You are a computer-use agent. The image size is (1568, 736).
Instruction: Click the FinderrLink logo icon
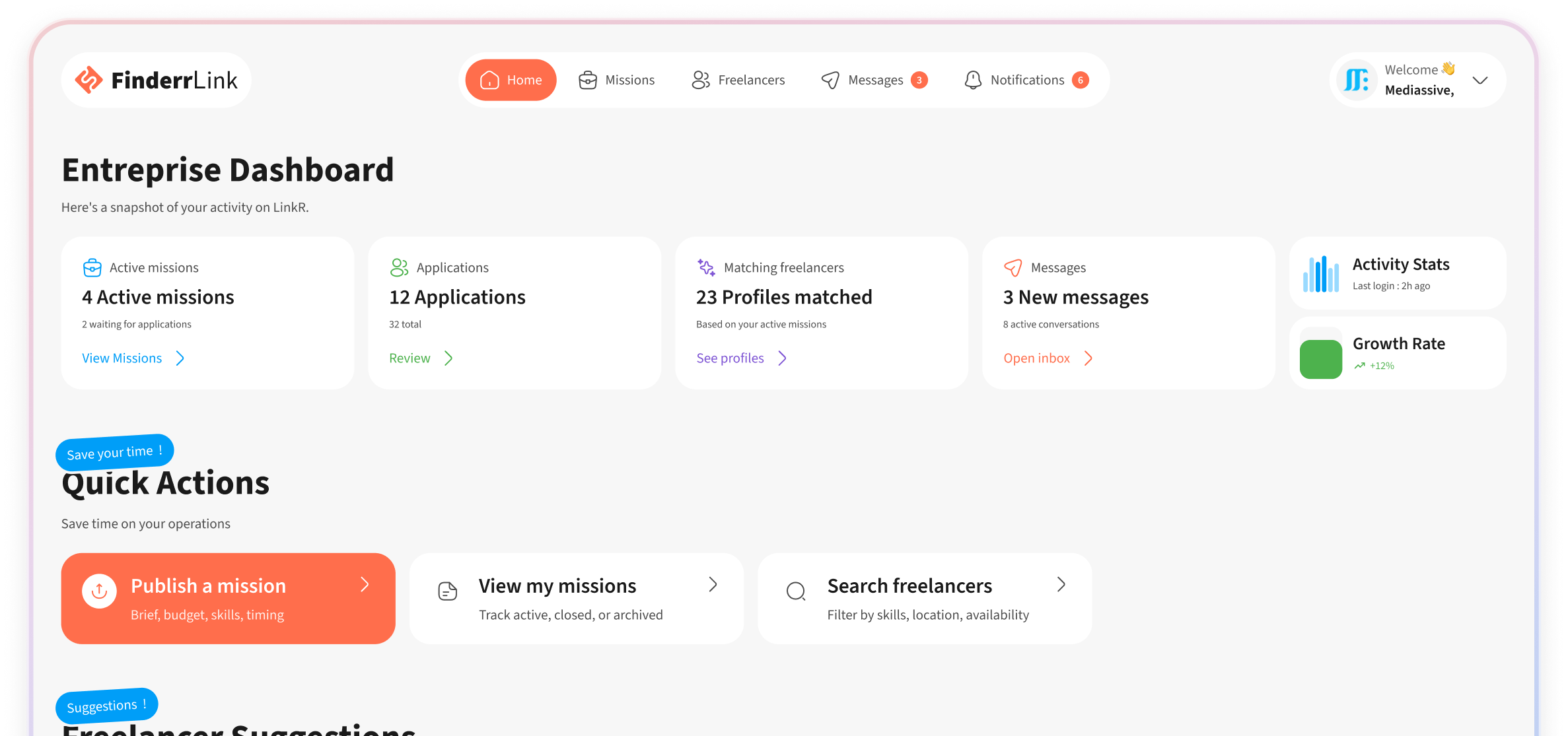click(89, 80)
